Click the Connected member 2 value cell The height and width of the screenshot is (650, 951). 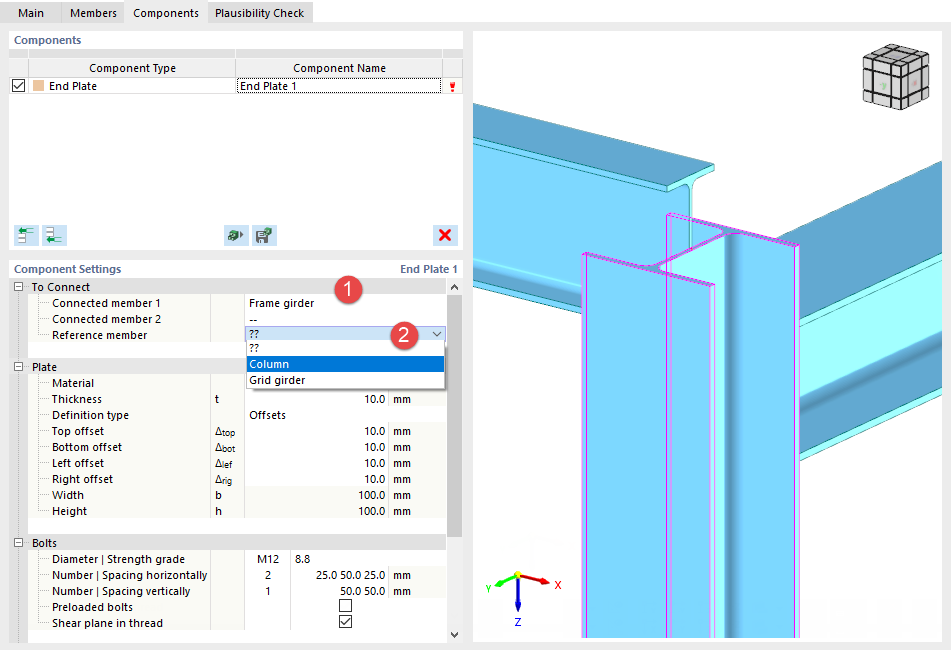(346, 319)
